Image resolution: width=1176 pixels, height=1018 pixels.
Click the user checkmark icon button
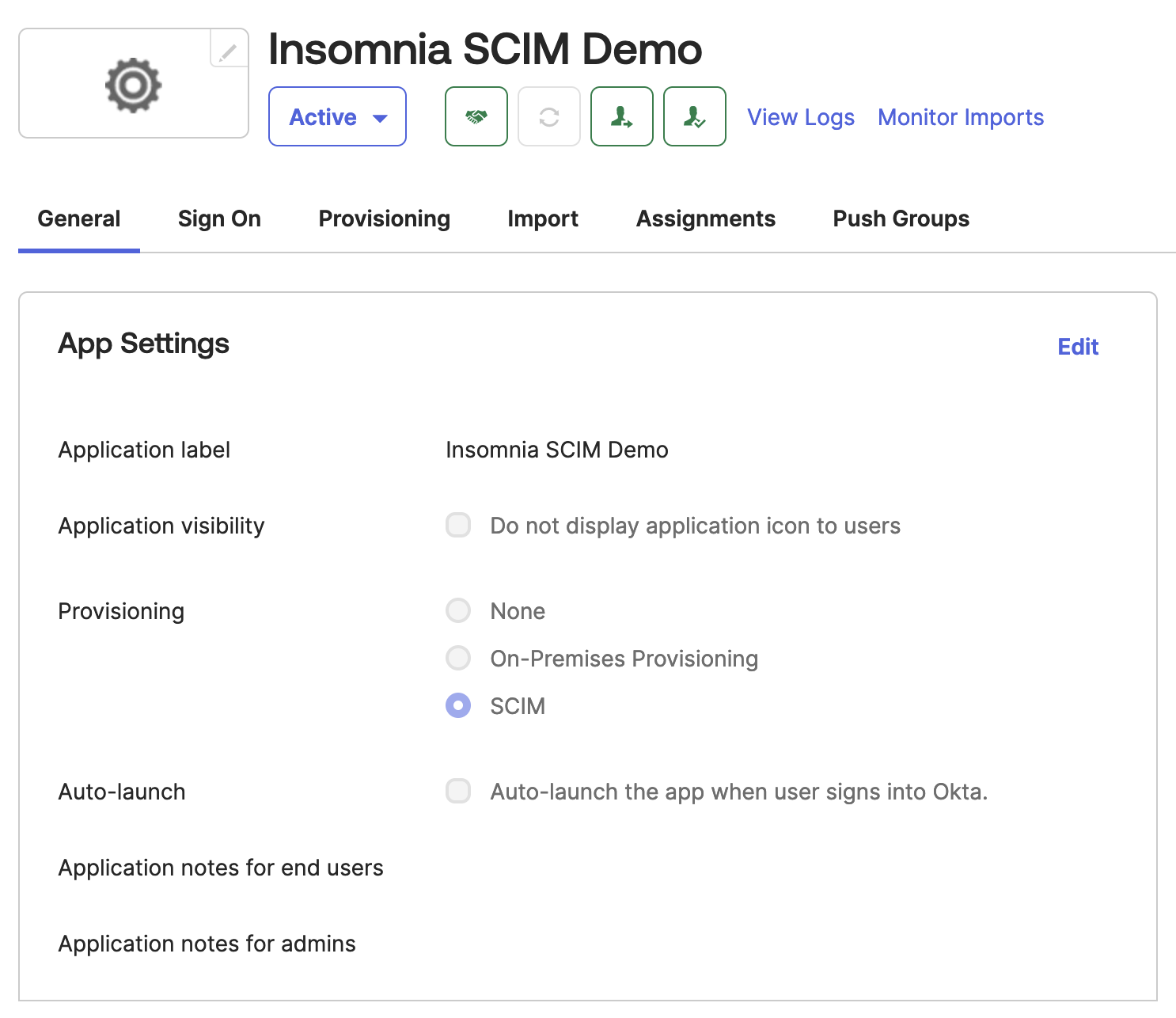click(x=695, y=116)
